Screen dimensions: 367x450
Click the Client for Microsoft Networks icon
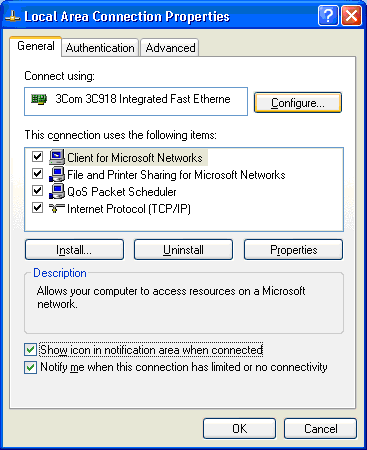(57, 157)
